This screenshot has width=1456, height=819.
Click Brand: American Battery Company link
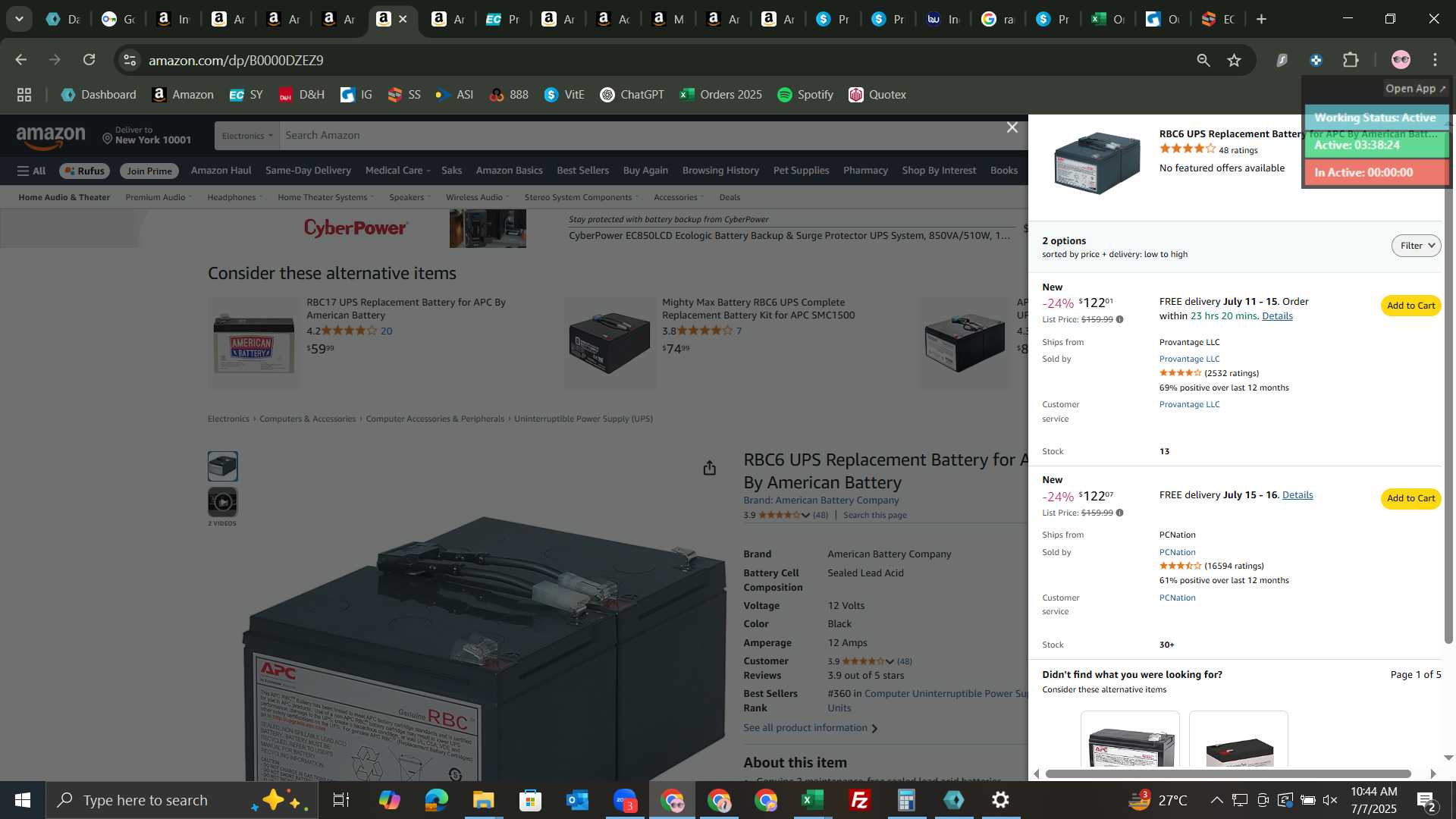coord(821,500)
